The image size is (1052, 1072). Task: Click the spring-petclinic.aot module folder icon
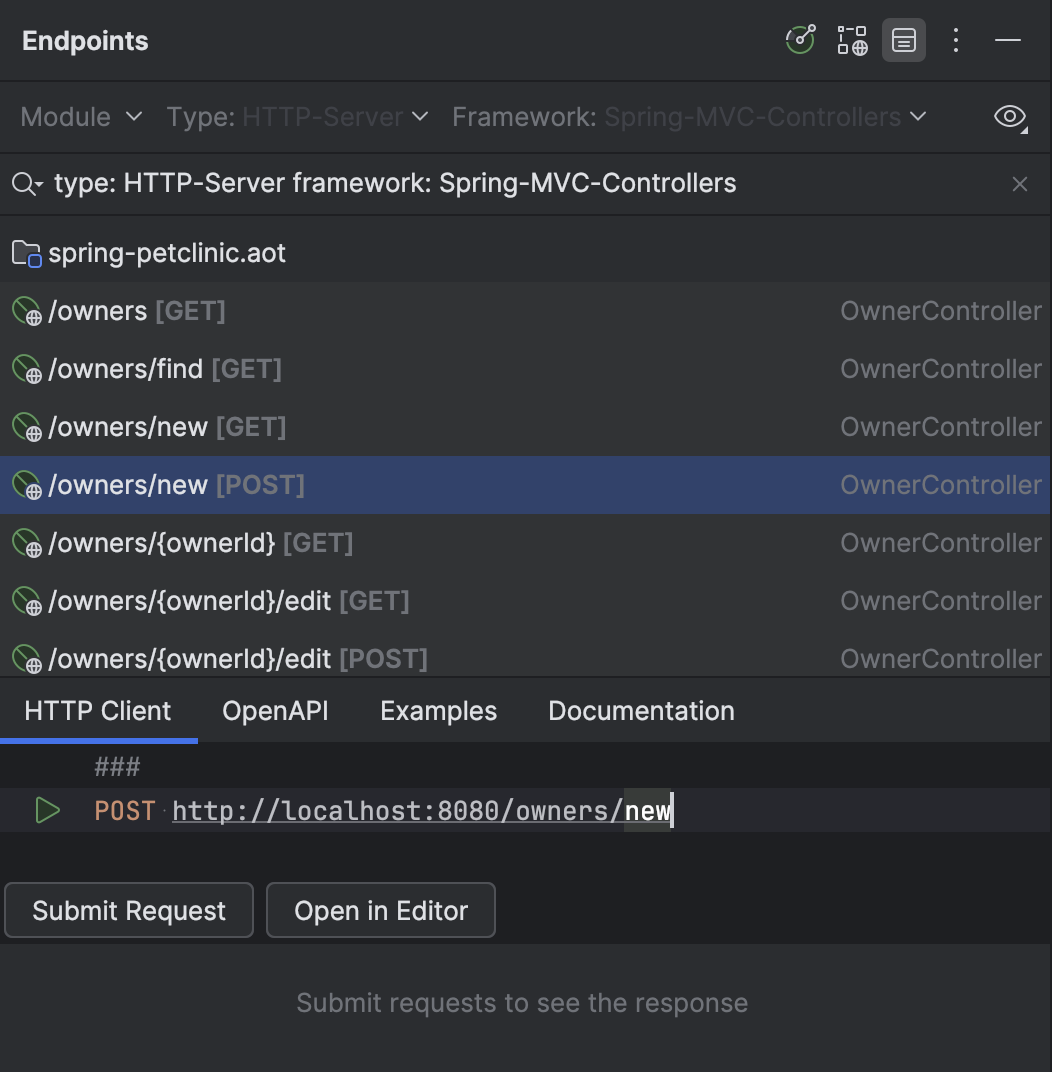[x=25, y=252]
